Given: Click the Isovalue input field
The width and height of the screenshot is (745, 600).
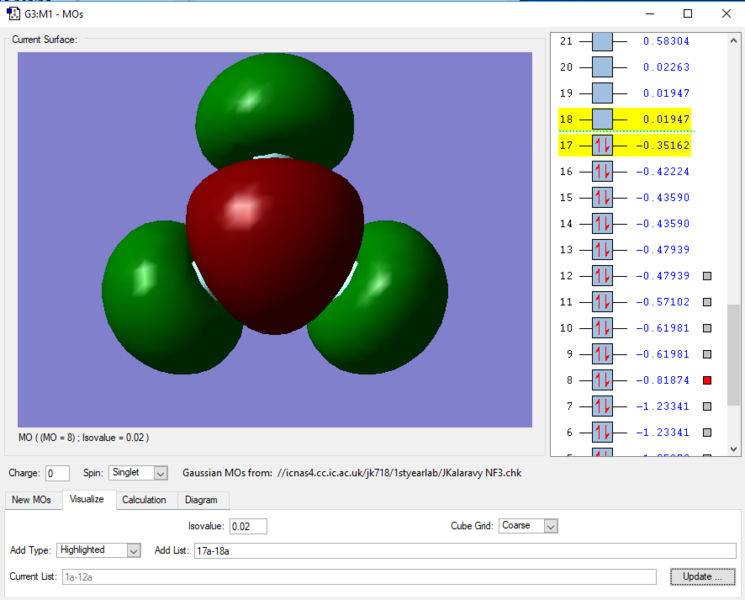Looking at the screenshot, I should [x=246, y=526].
